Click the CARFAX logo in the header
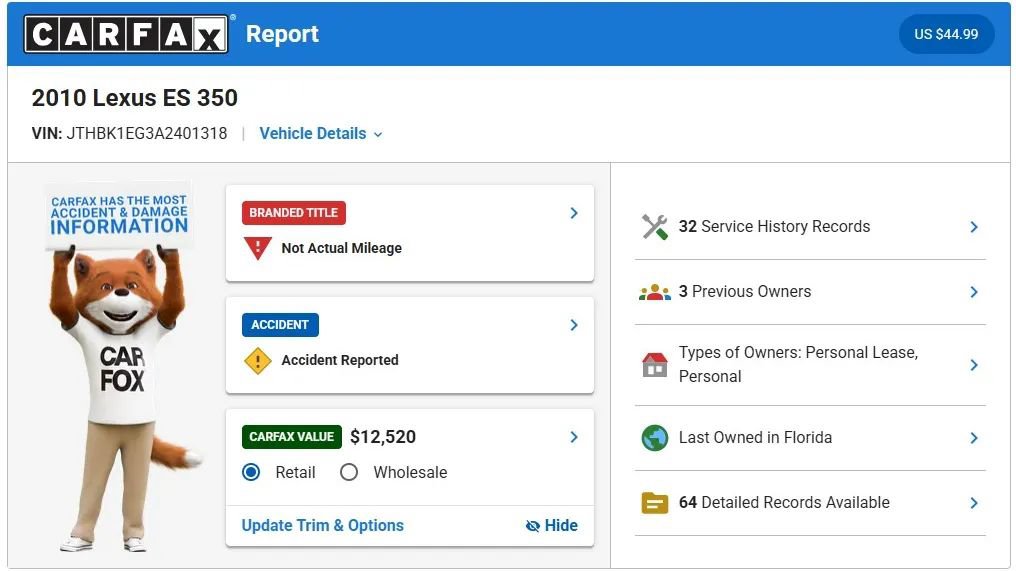Screen dimensions: 1016x571 126,34
